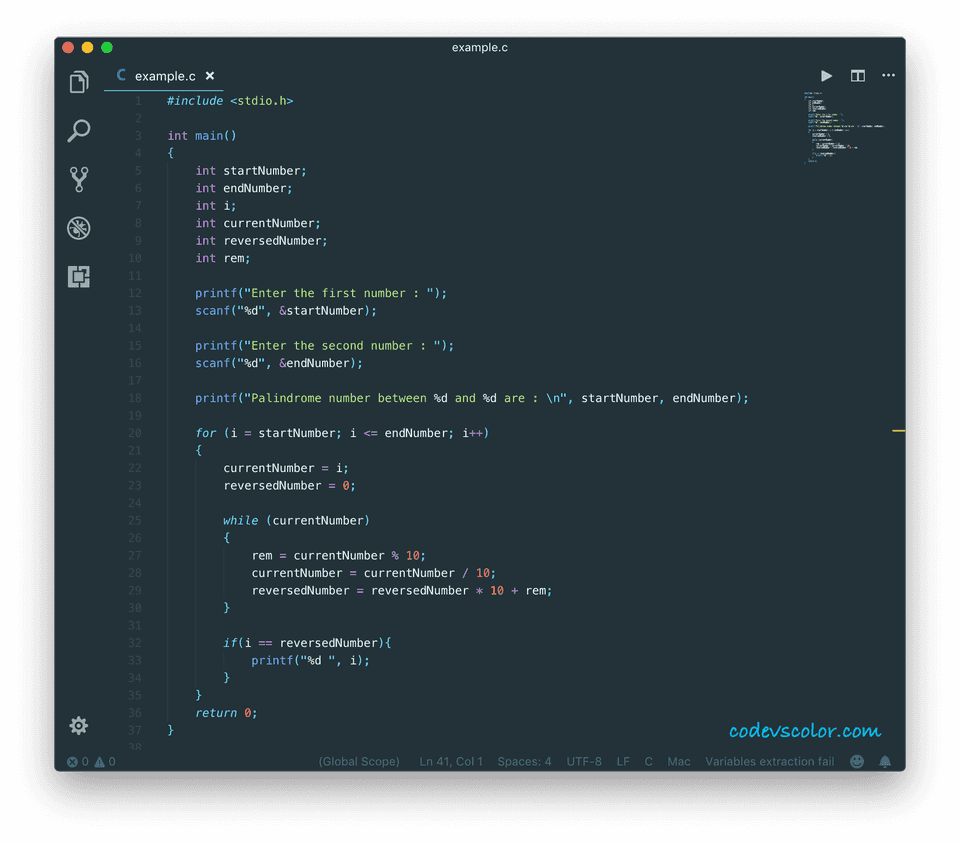Change language mode from C
The width and height of the screenshot is (960, 843).
pos(648,761)
